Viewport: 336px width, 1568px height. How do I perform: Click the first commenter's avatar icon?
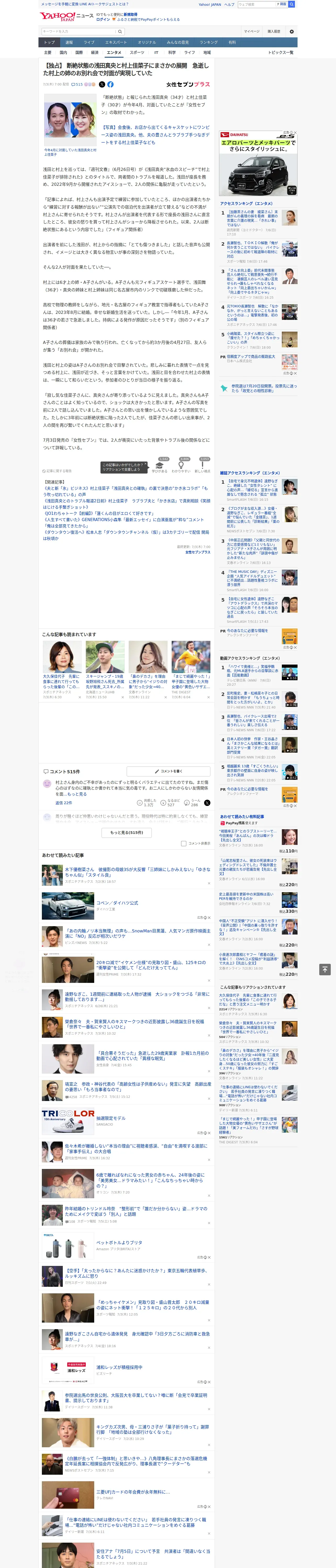click(47, 784)
